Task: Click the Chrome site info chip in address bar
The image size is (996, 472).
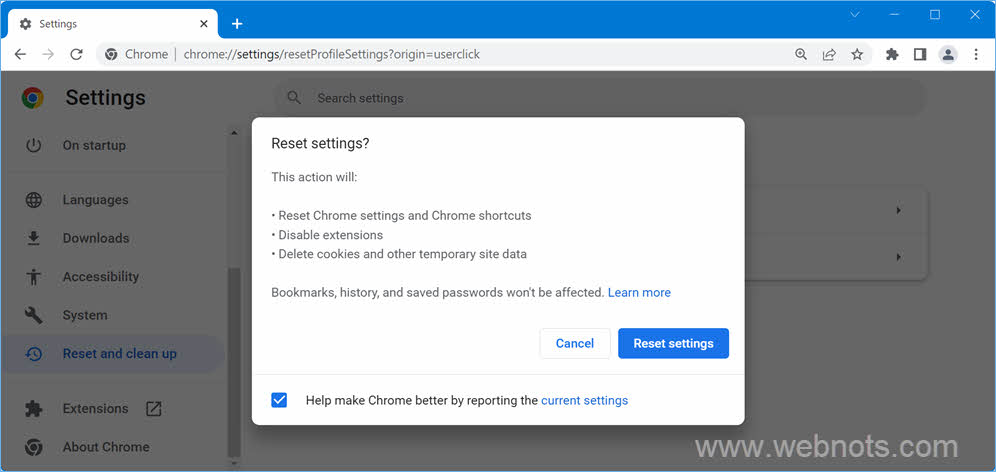Action: tap(137, 55)
